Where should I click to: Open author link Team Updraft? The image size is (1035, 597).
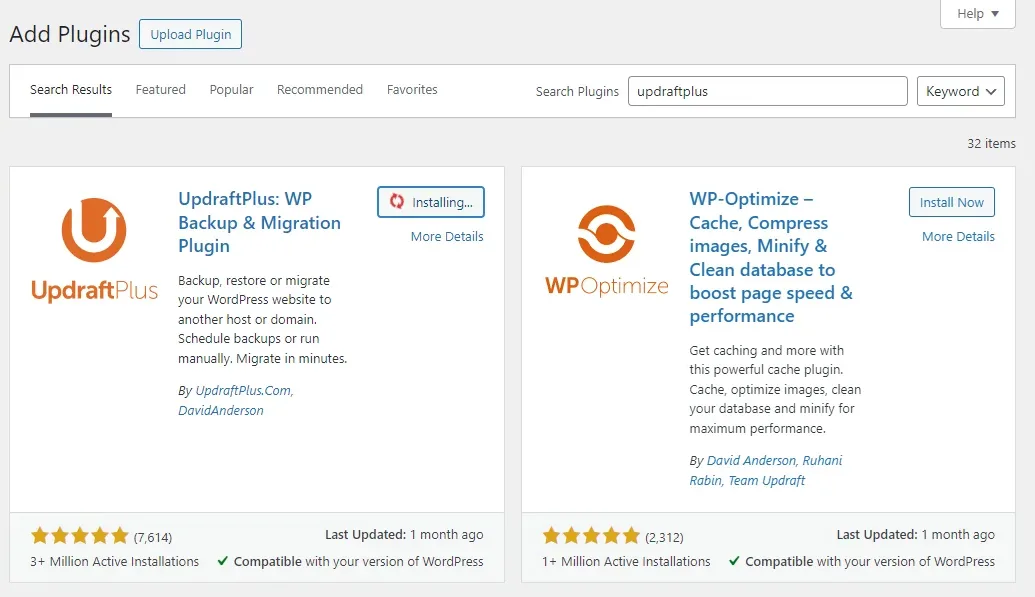(766, 480)
